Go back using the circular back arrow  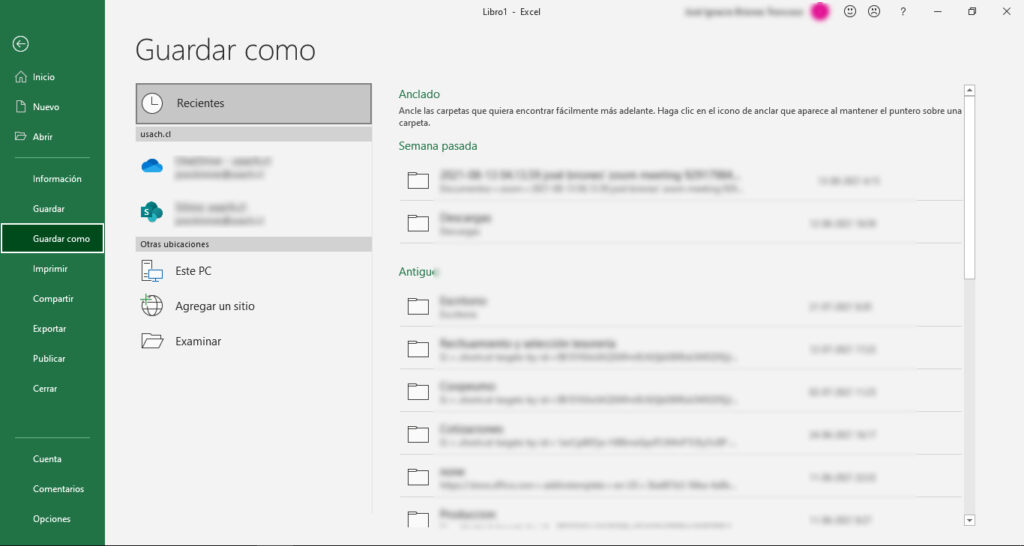click(x=21, y=44)
